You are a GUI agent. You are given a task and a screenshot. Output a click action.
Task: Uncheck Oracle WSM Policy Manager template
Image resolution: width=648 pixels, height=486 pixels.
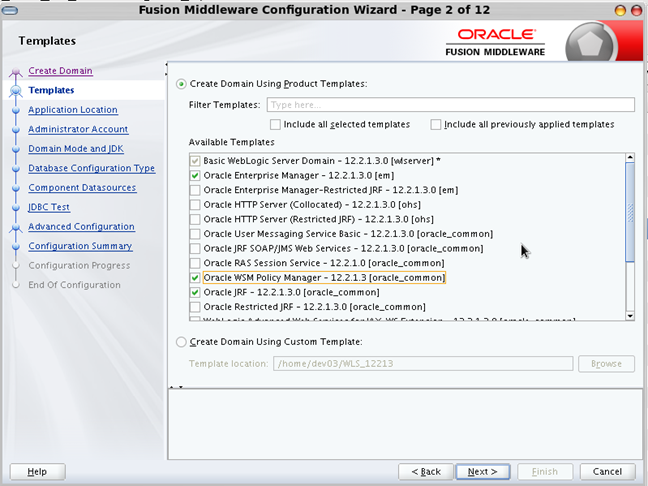195,278
